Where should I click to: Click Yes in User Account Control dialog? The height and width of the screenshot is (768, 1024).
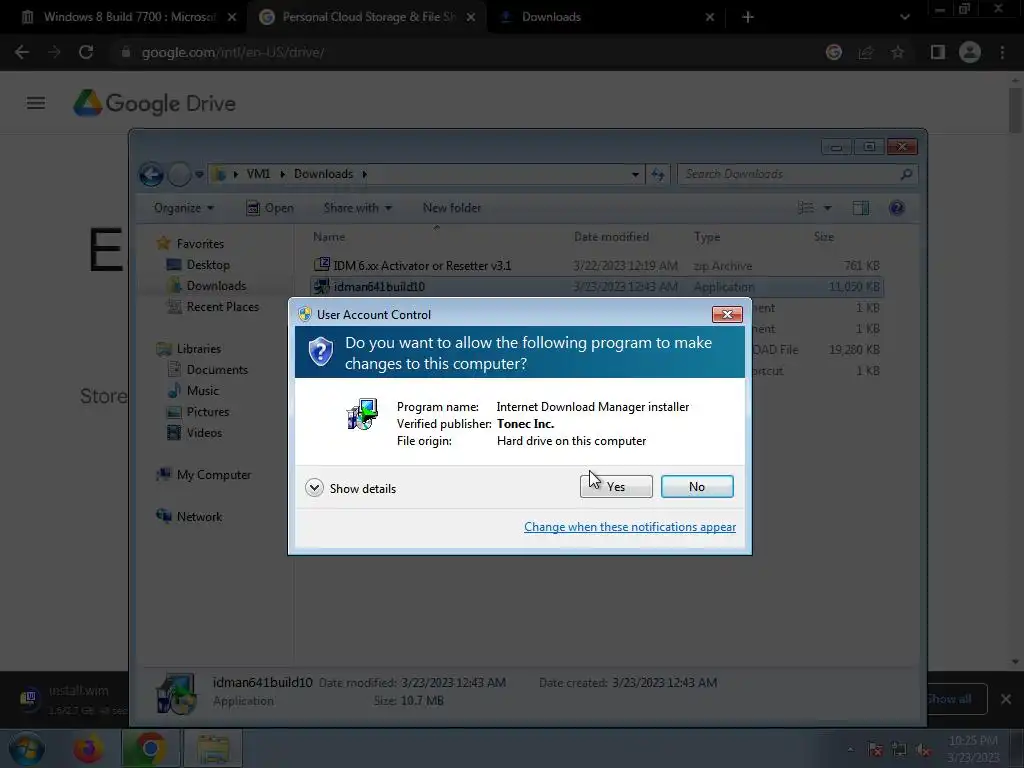click(x=616, y=487)
